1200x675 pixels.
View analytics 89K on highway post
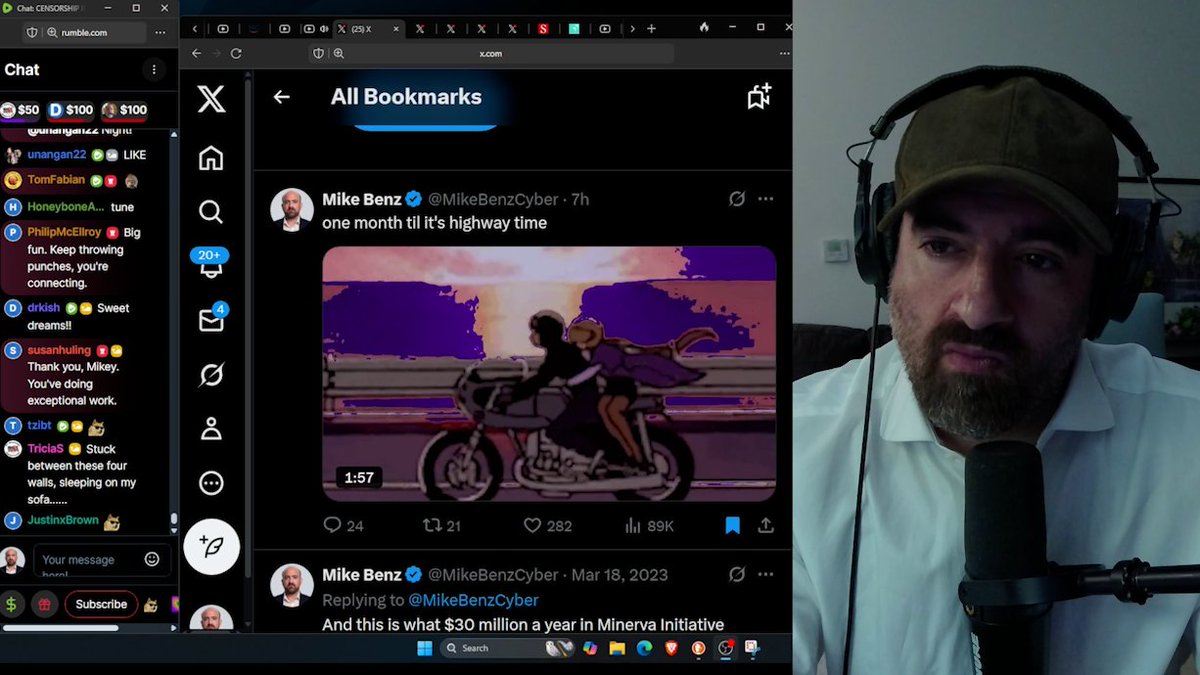tap(649, 525)
